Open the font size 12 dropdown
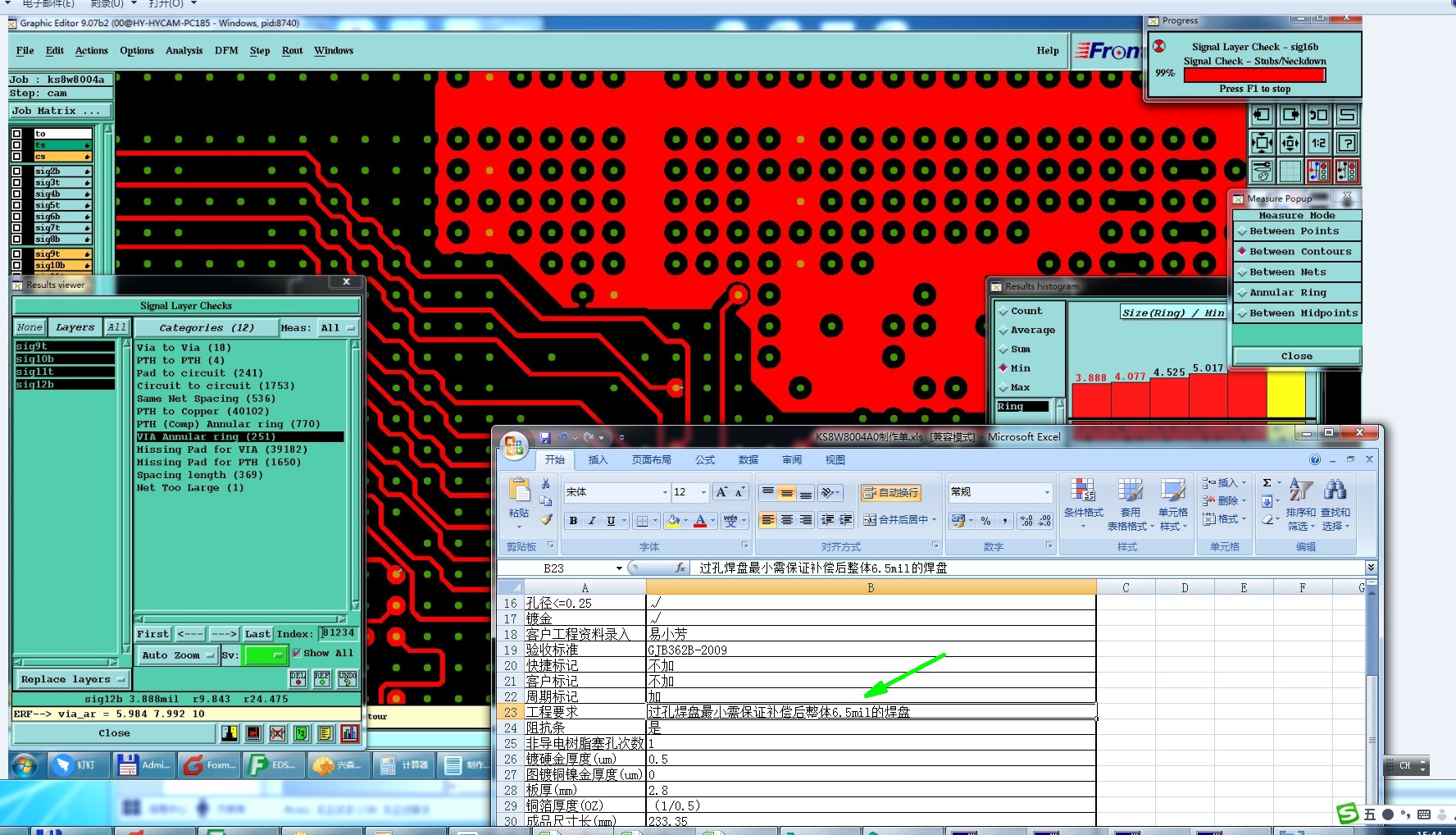 (x=703, y=492)
